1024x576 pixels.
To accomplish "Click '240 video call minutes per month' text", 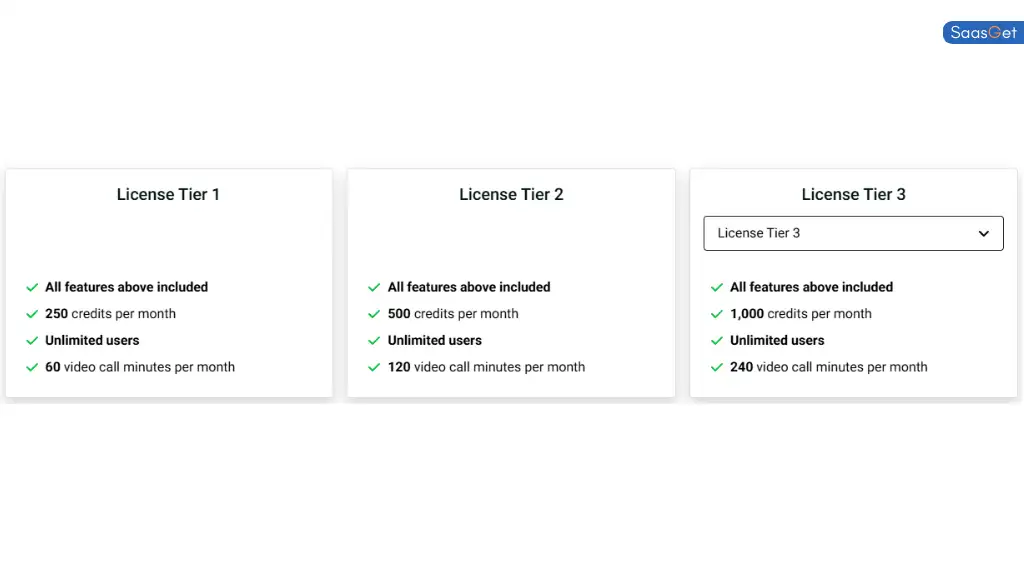I will point(828,367).
